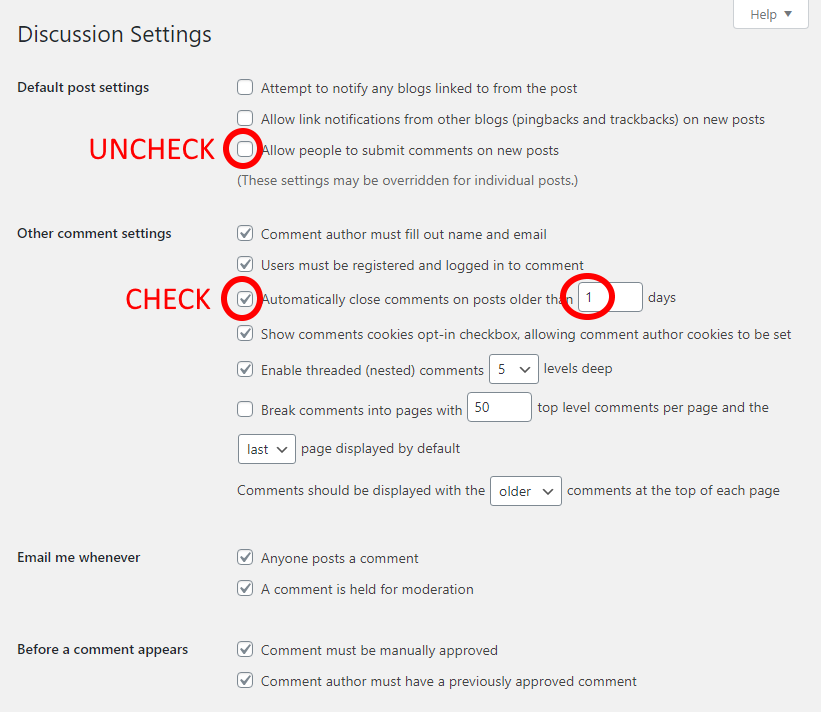The height and width of the screenshot is (712, 821).
Task: Click the days input showing '1'
Action: point(610,297)
